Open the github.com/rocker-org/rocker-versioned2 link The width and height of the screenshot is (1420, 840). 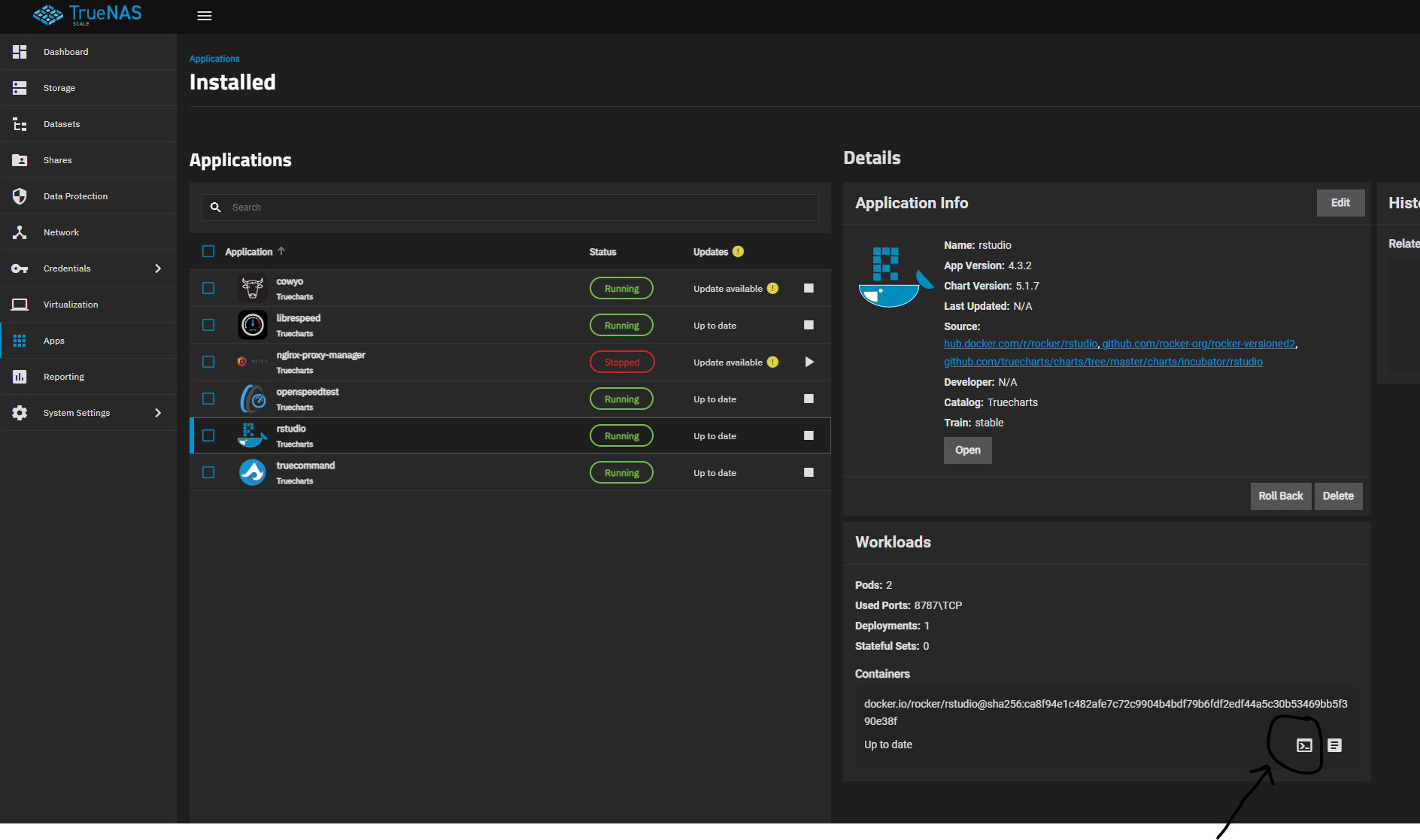(x=1199, y=344)
